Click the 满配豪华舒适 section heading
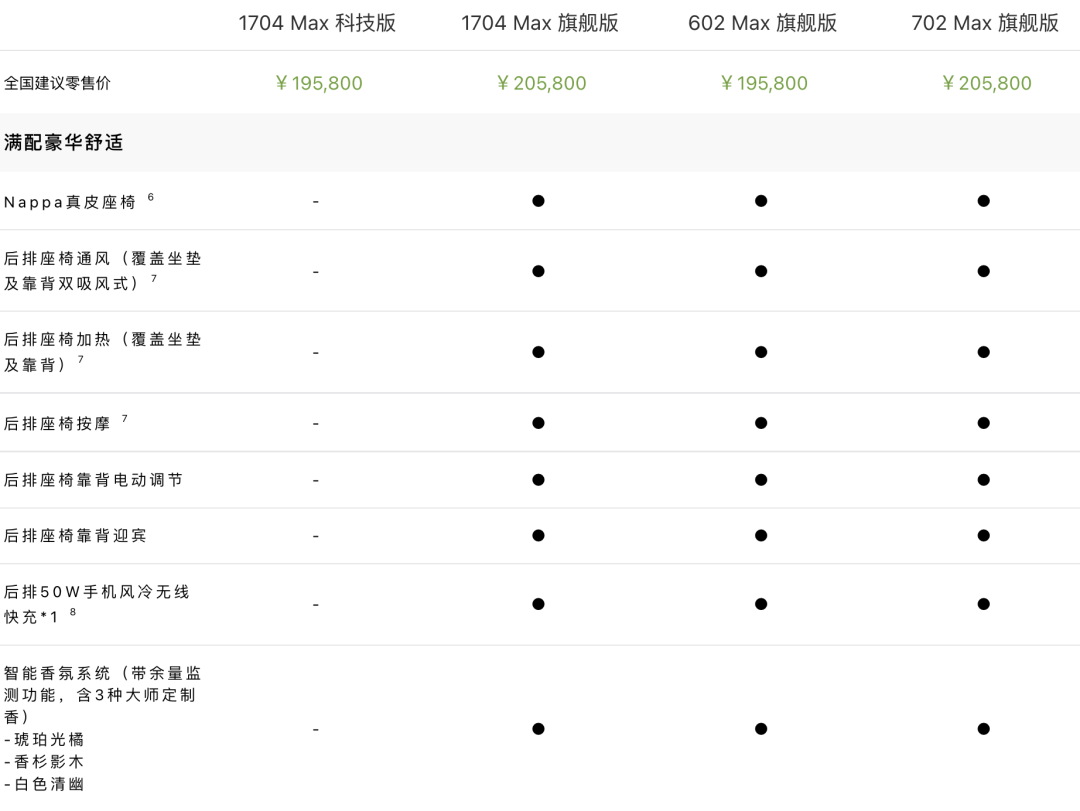Viewport: 1080px width, 811px height. [64, 142]
